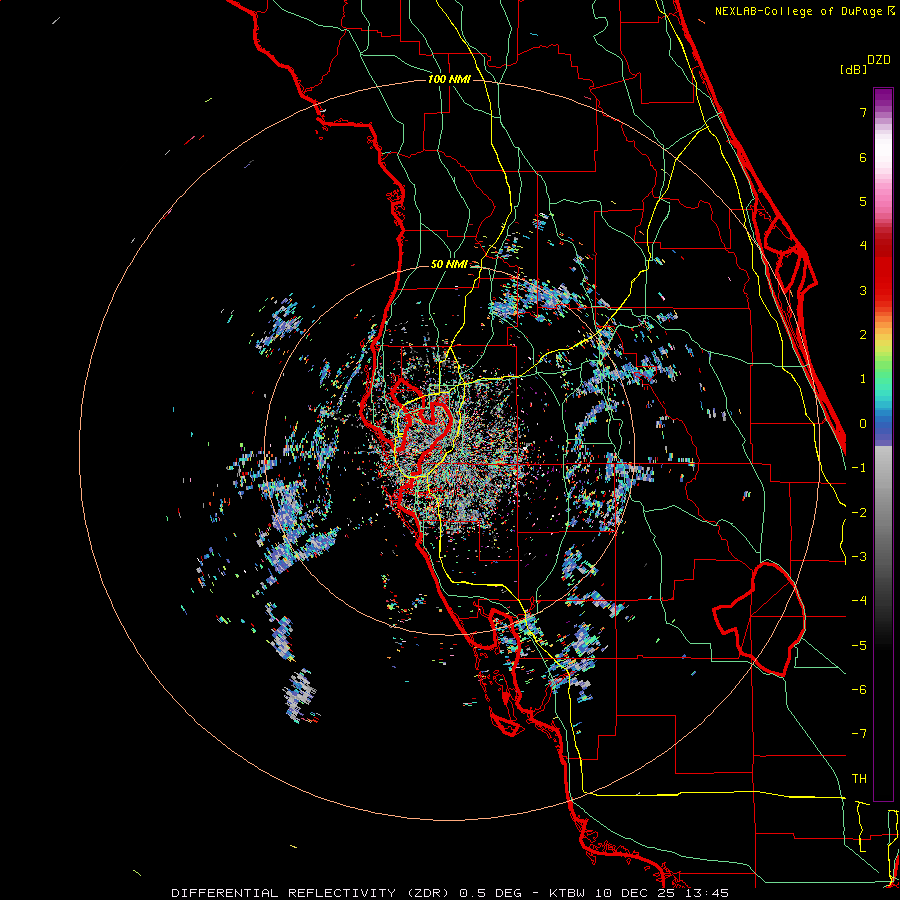Click the -2 tick label on the color scale
The image size is (900, 900).
click(x=859, y=513)
